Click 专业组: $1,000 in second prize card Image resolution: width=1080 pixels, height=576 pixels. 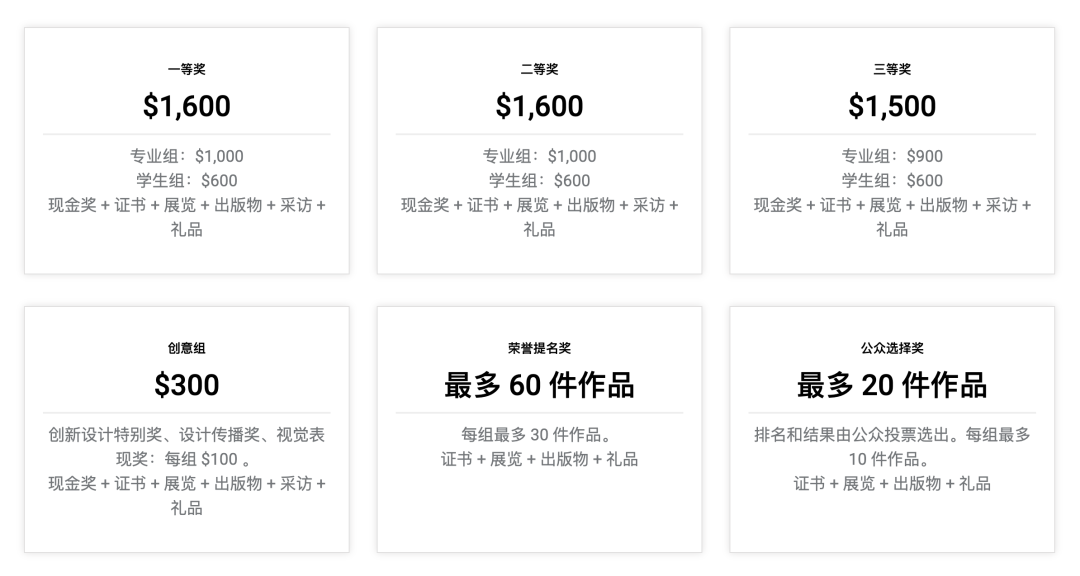tap(539, 156)
